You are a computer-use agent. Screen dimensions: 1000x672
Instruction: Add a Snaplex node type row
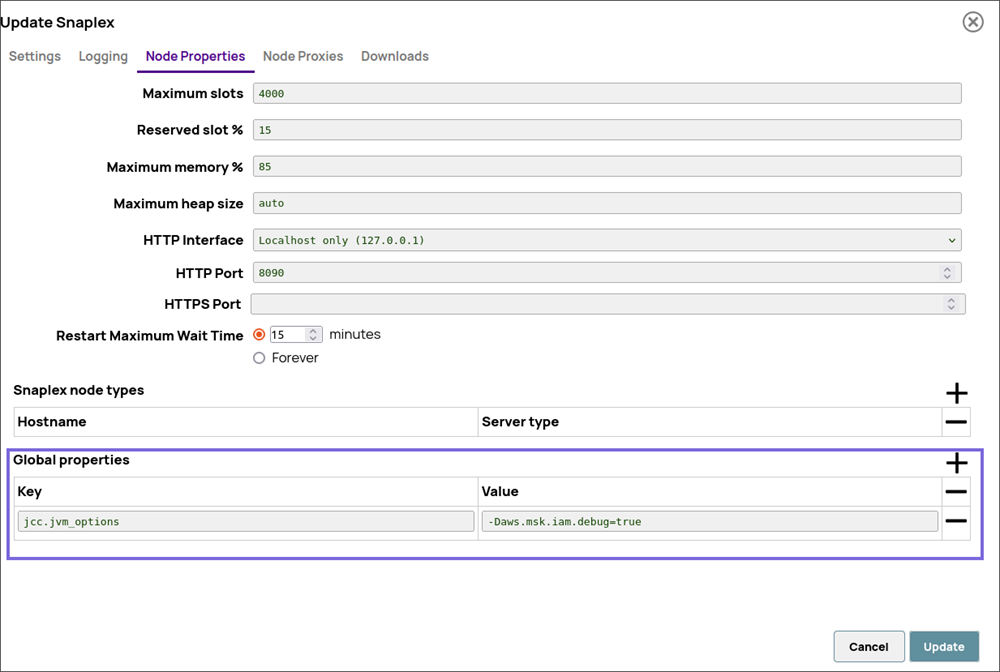click(x=956, y=393)
